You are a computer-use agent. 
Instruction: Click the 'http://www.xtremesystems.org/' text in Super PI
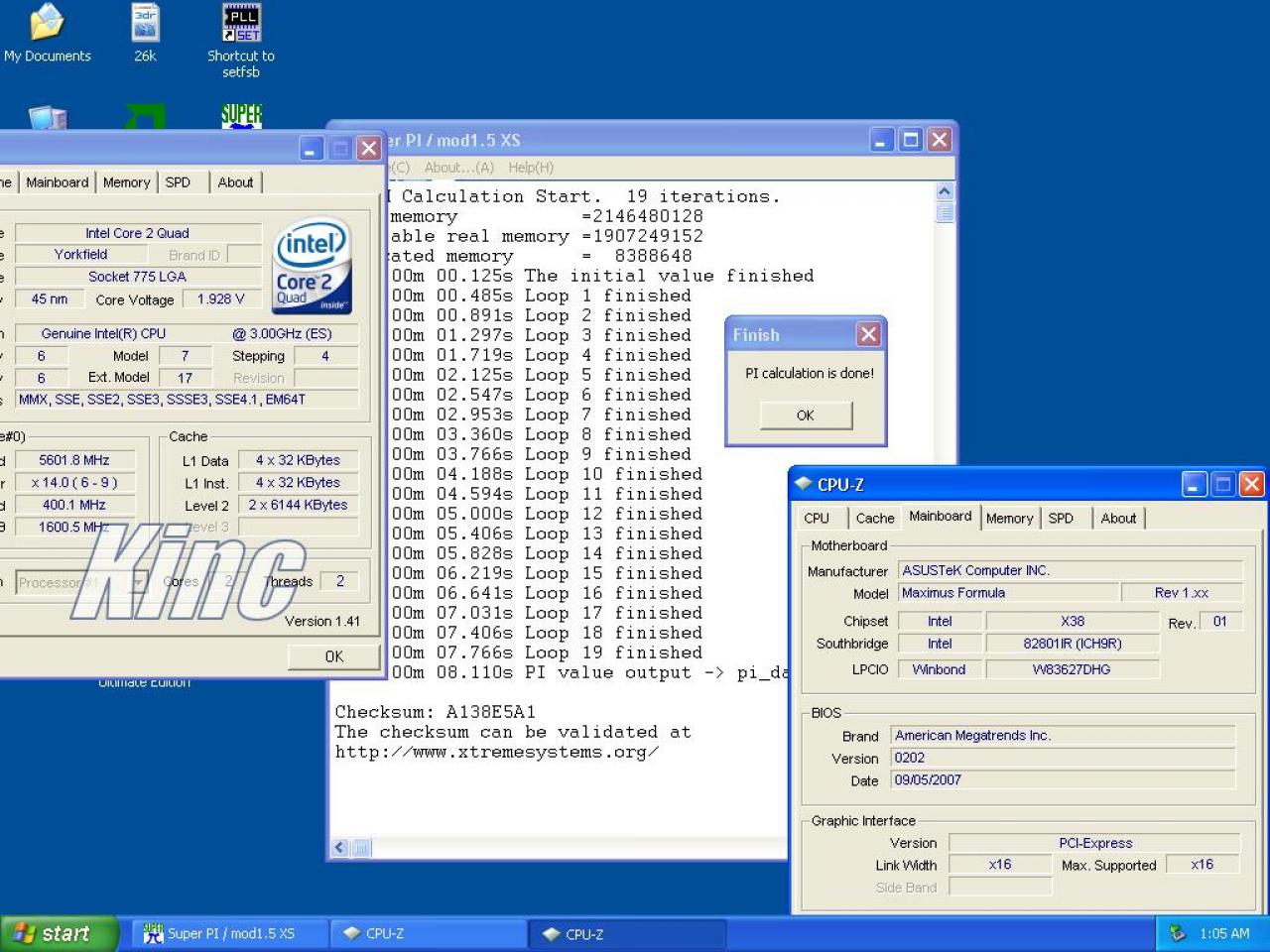pos(497,752)
